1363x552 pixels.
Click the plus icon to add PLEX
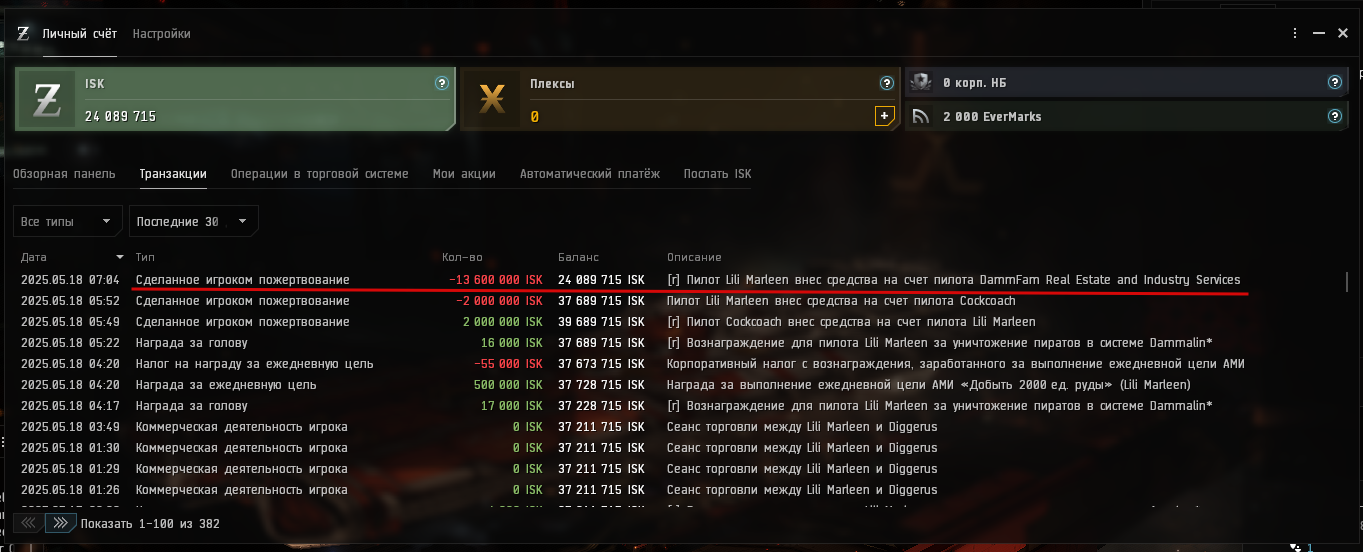pyautogui.click(x=884, y=116)
